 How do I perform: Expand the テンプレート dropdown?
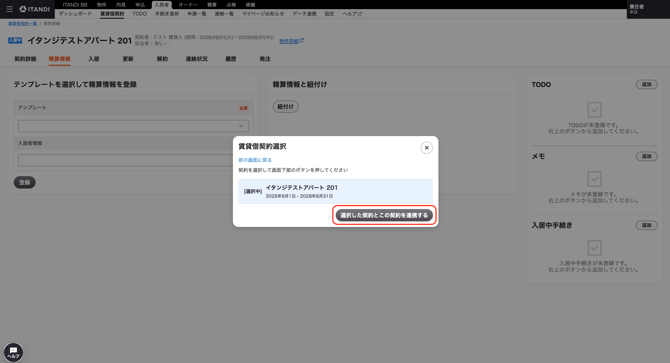[x=133, y=126]
